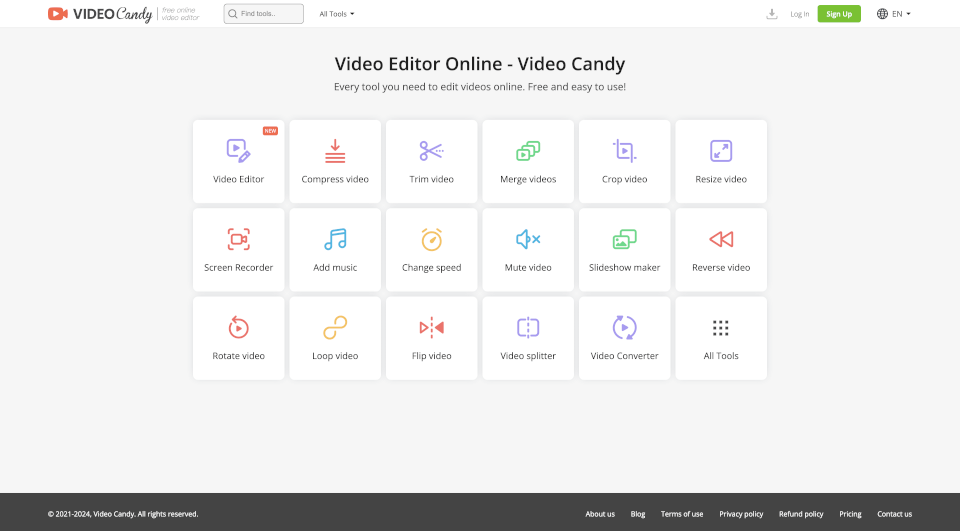
Task: Click the 'Crop video' card label
Action: coord(624,179)
